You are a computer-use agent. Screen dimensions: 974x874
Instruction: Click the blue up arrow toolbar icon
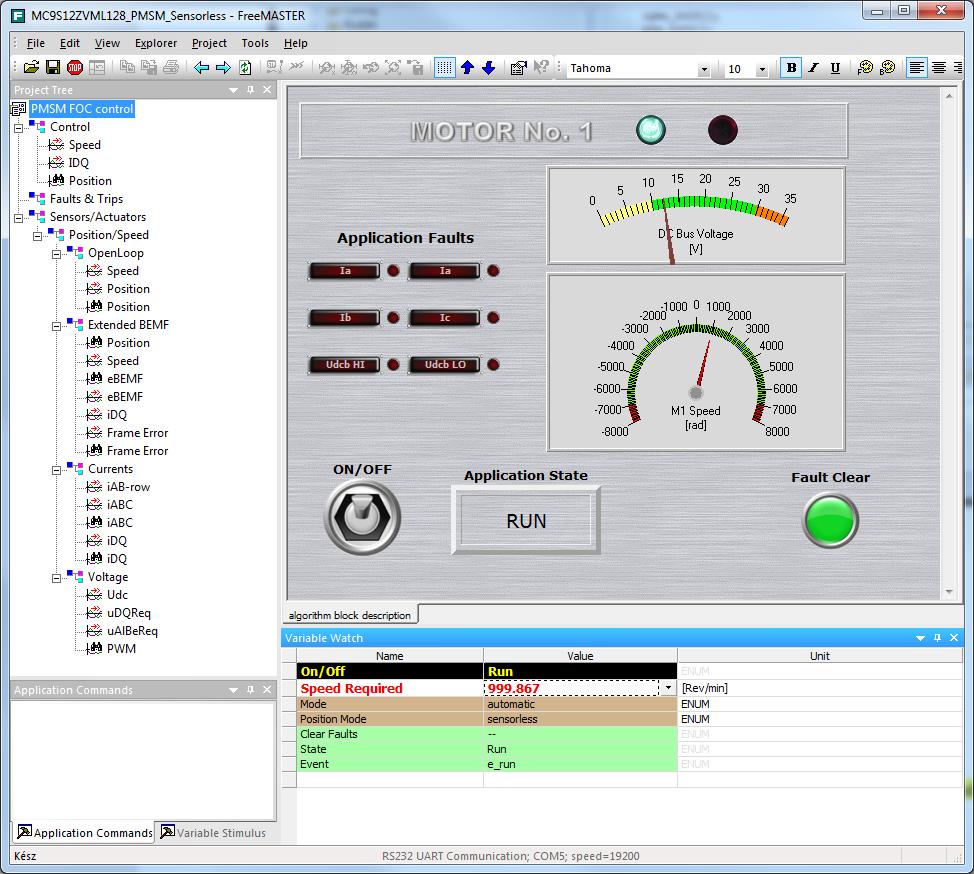point(468,67)
